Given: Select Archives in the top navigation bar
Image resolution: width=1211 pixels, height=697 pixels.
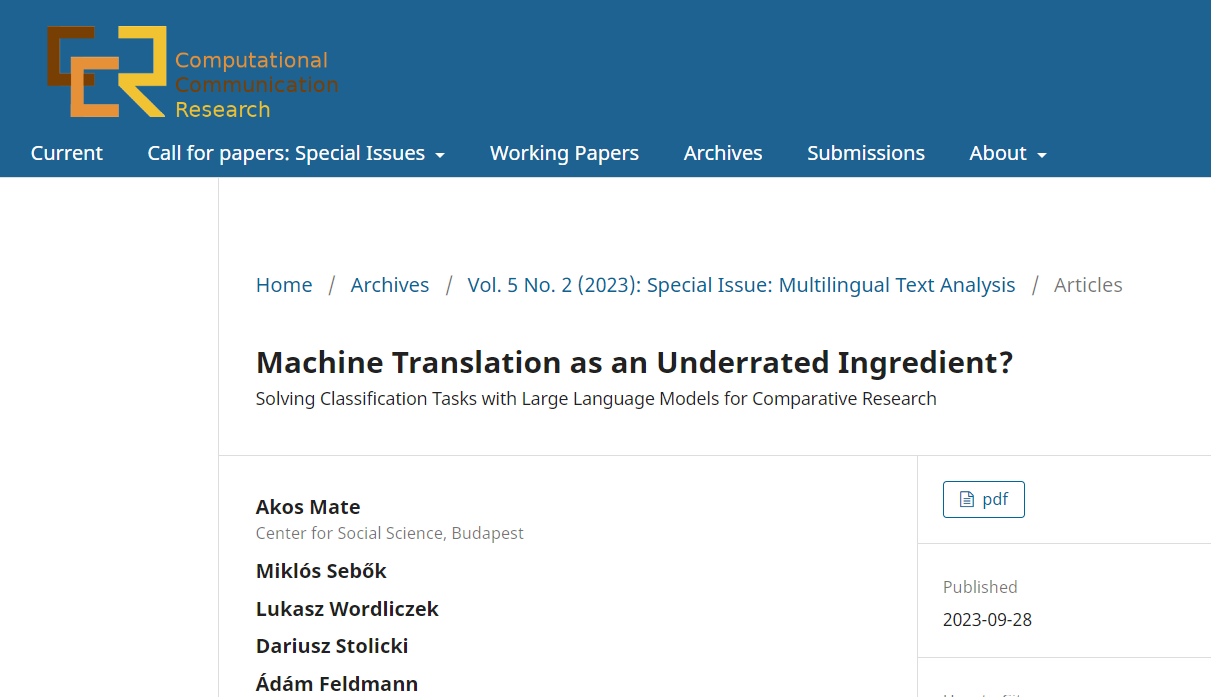Looking at the screenshot, I should pos(723,153).
